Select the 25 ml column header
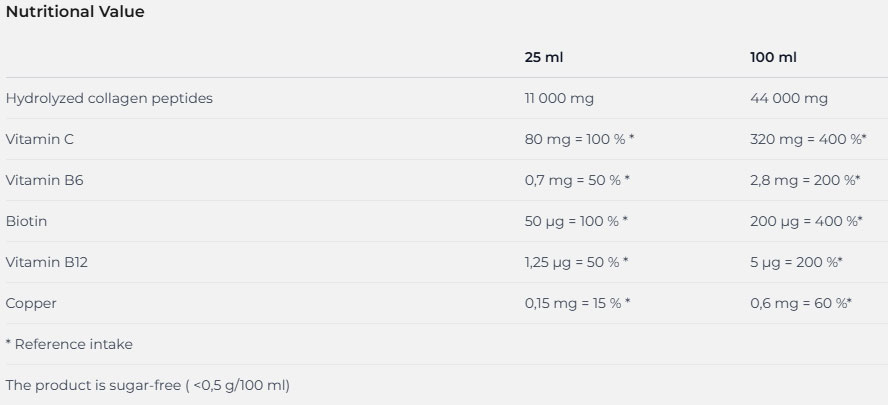 [544, 57]
